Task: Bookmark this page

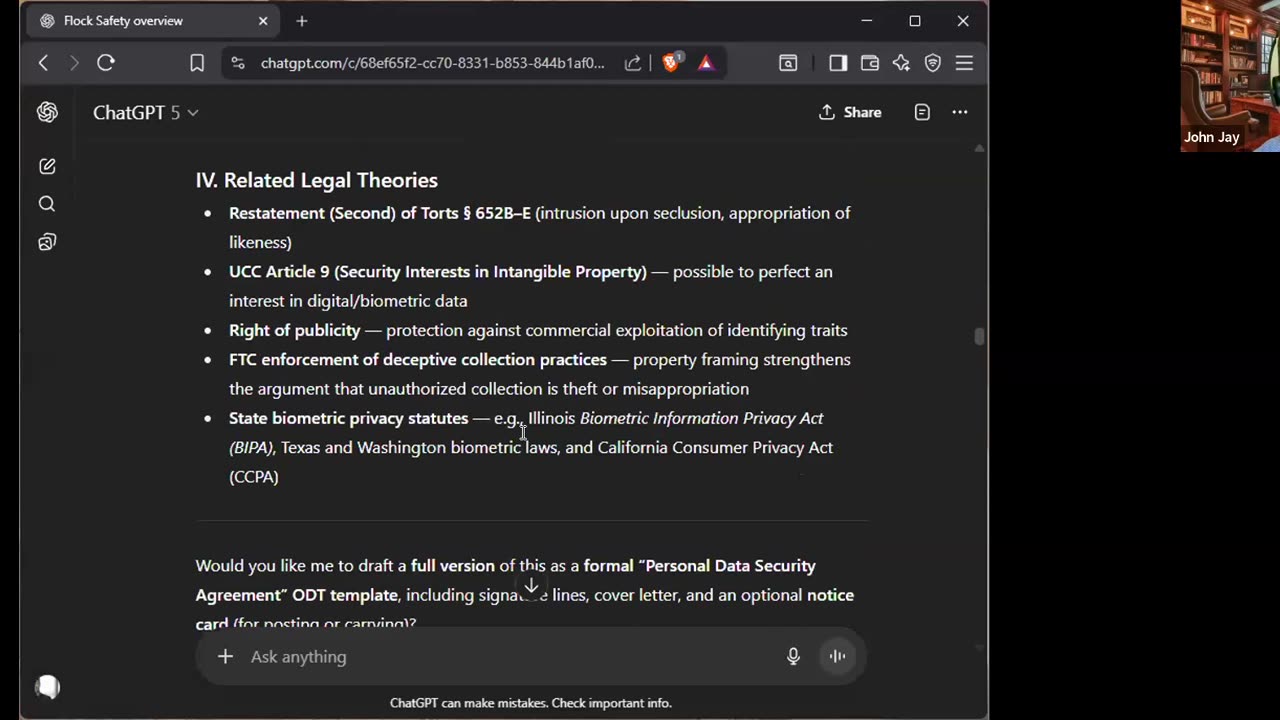Action: click(197, 63)
